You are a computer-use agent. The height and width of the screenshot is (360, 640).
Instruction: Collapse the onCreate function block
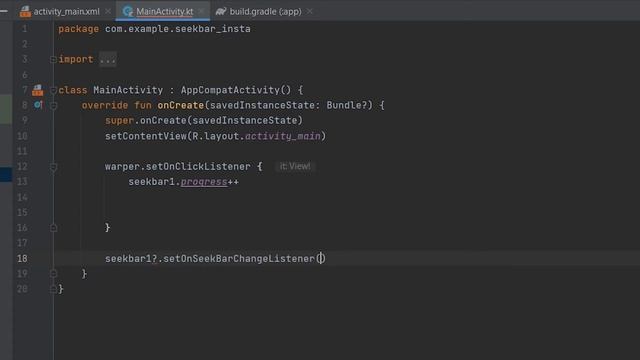(x=53, y=106)
